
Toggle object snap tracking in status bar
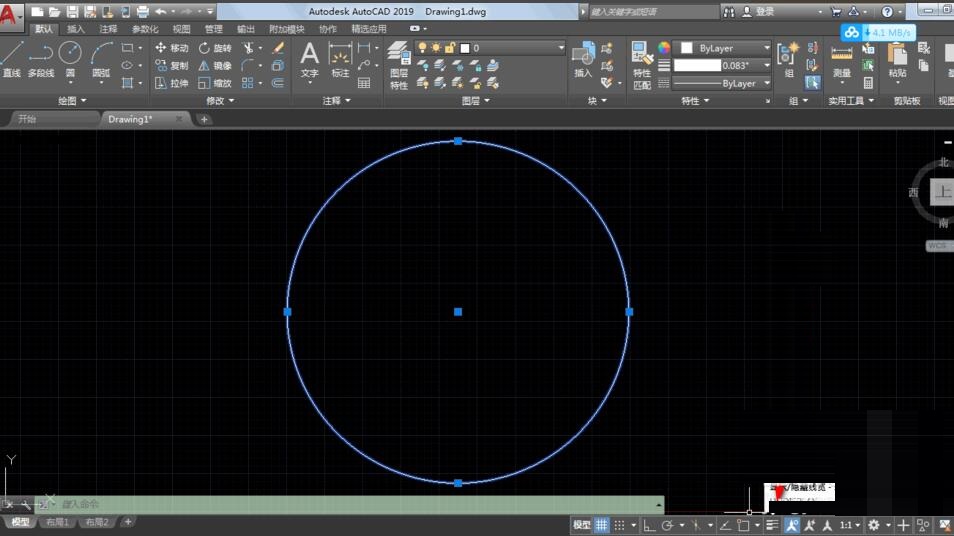click(x=725, y=524)
